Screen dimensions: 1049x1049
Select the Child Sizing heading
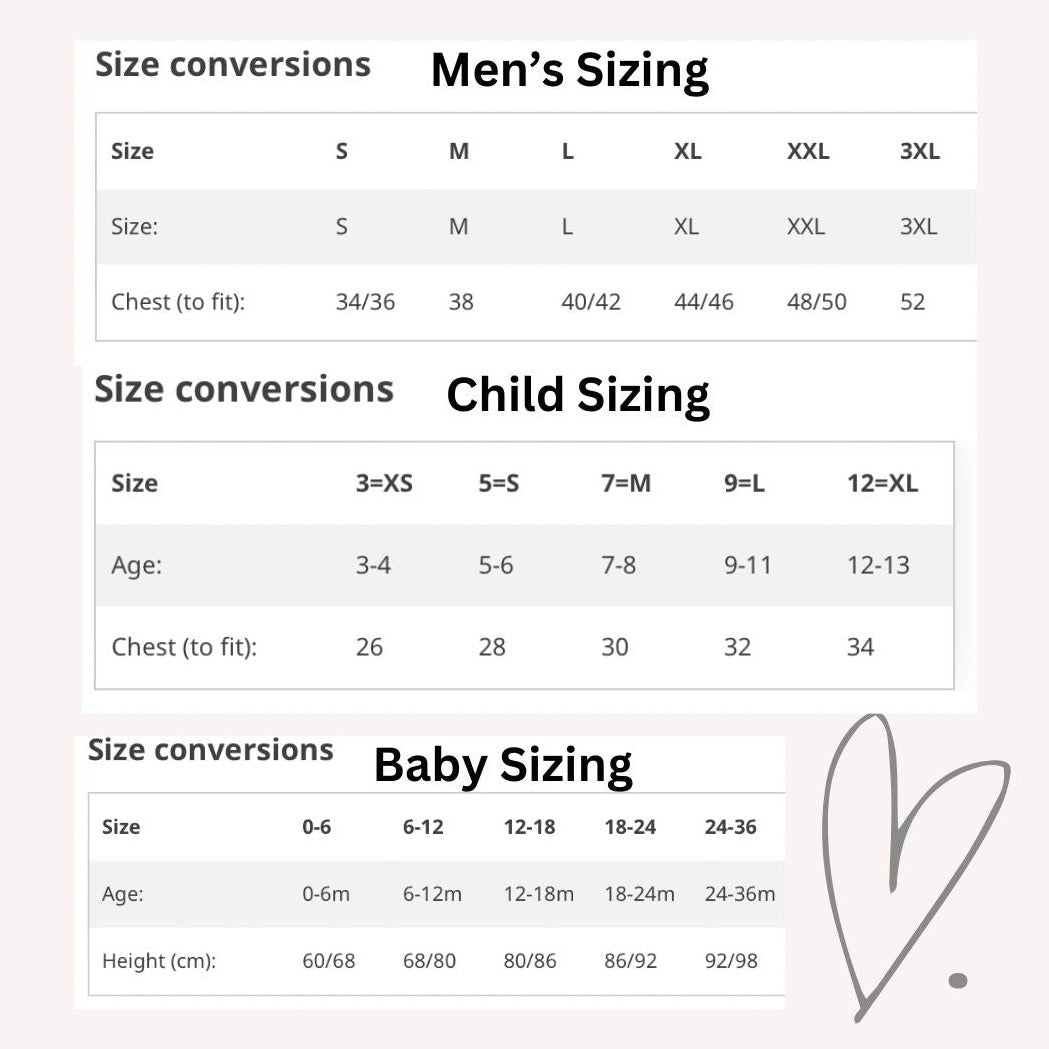[x=578, y=395]
